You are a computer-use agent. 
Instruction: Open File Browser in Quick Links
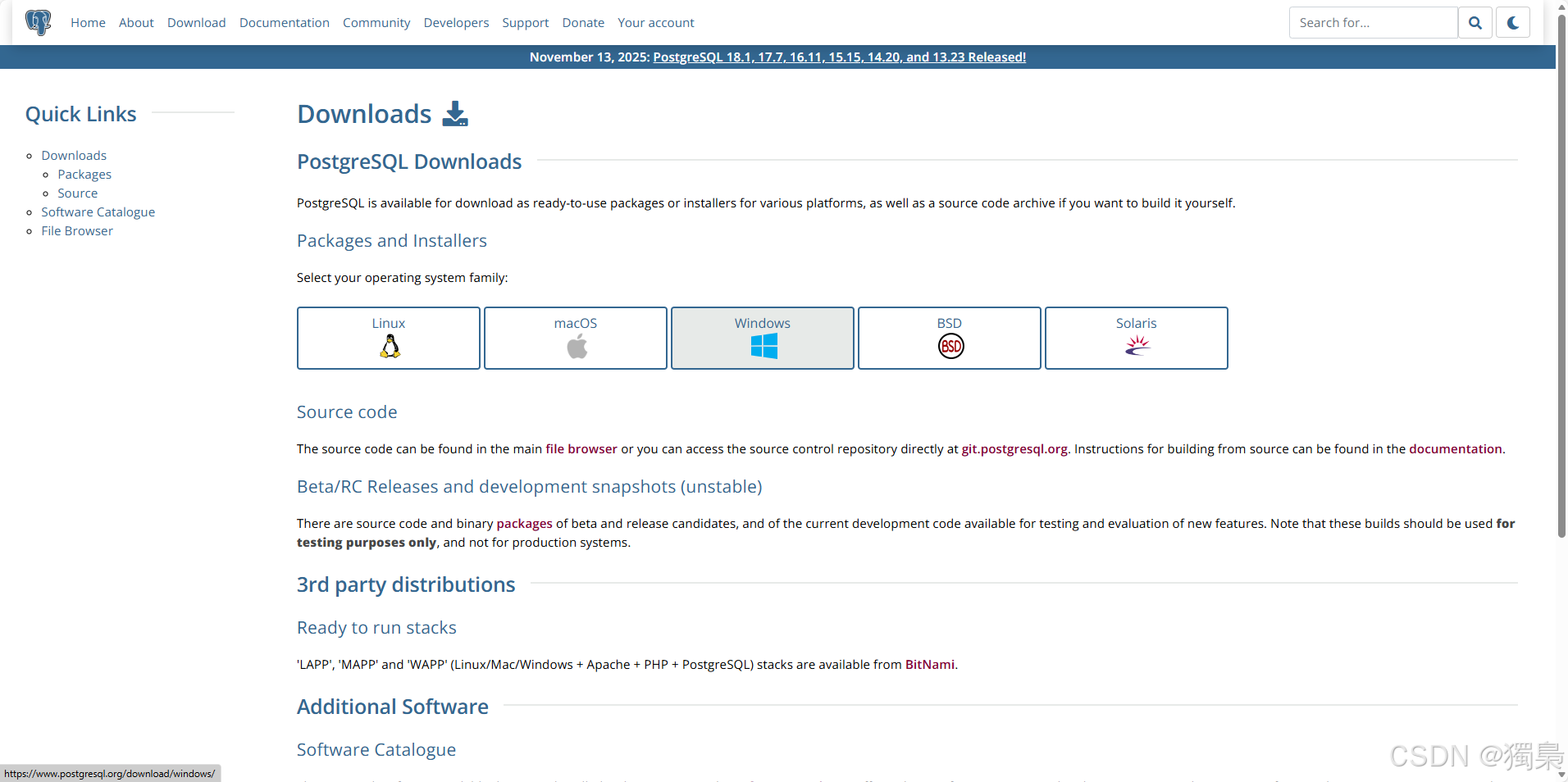click(x=77, y=231)
